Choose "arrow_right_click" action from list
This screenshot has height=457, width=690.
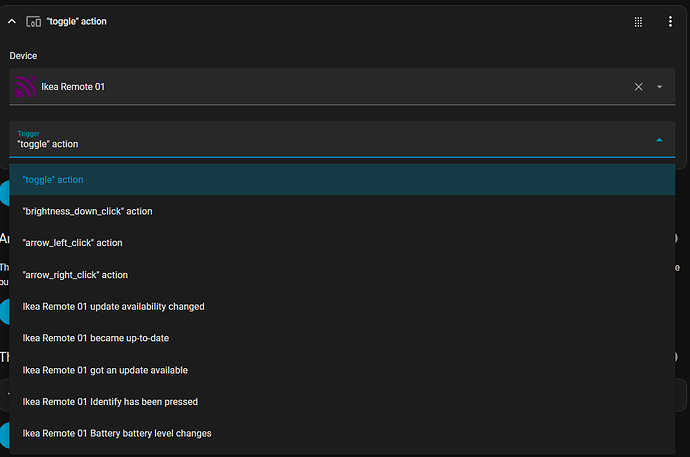[x=342, y=275]
